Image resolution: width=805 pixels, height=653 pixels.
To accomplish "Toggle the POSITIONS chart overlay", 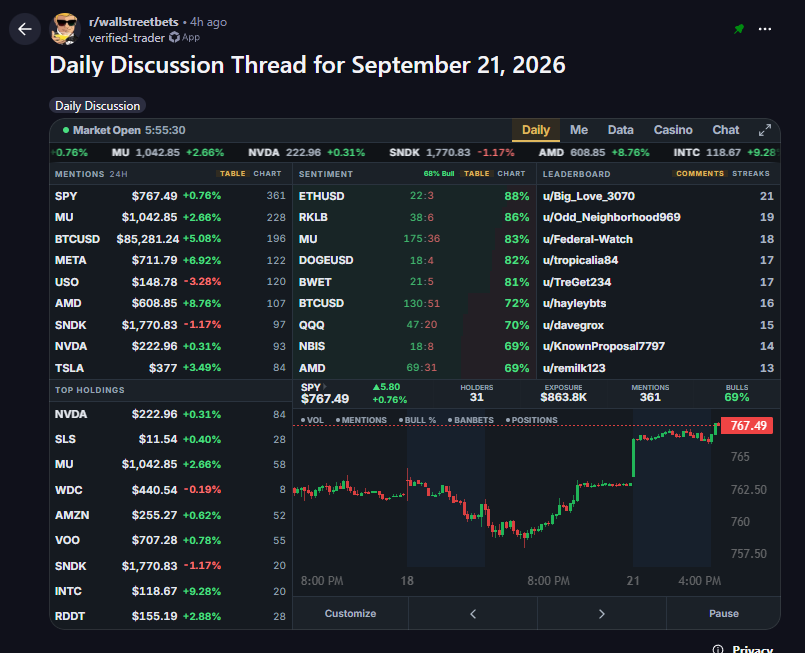I will pyautogui.click(x=532, y=420).
